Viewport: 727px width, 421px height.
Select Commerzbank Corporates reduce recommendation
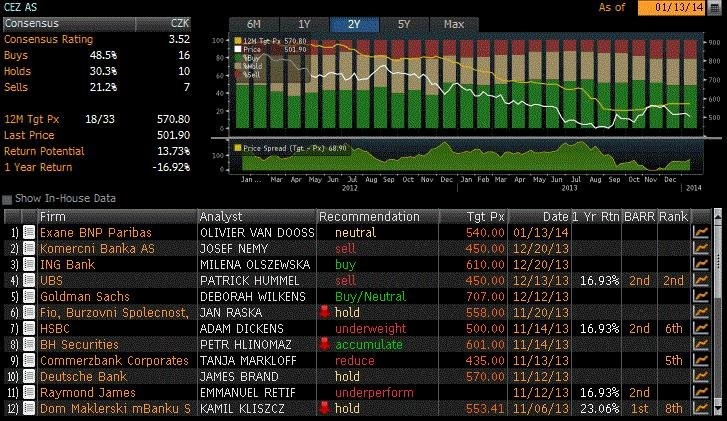(355, 360)
